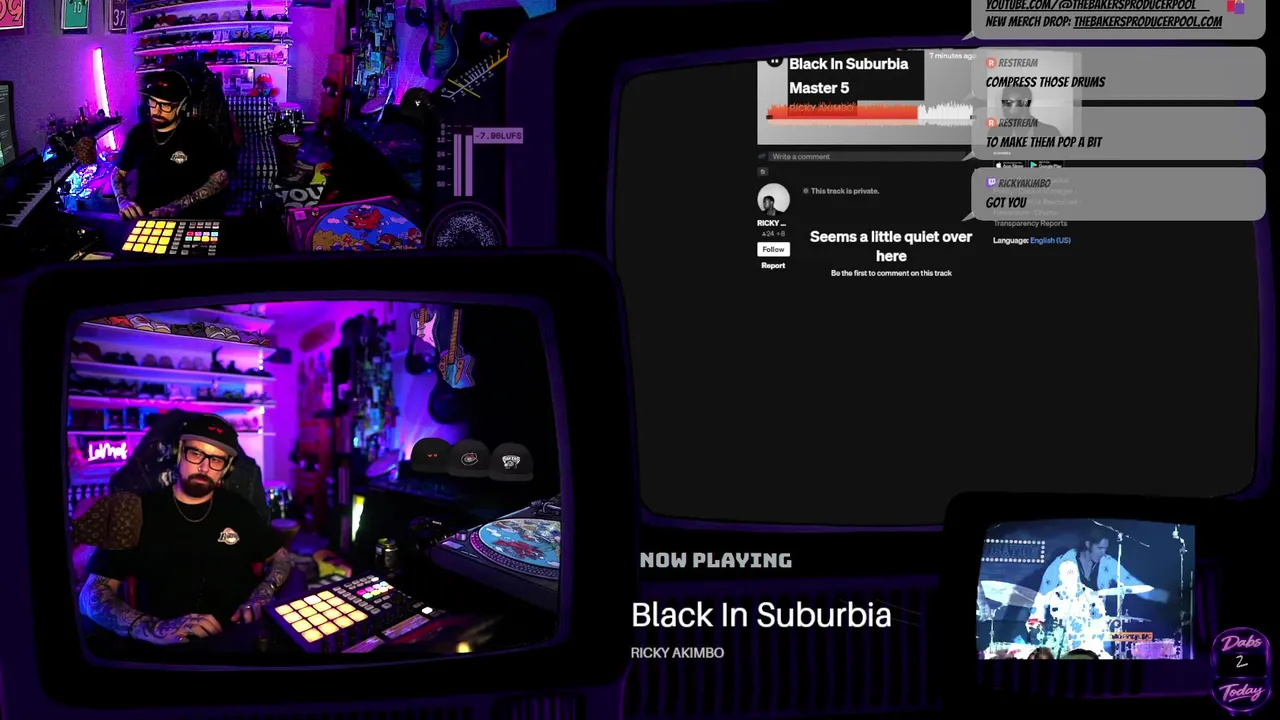Image resolution: width=1280 pixels, height=720 pixels.
Task: Click the 'TO MAKE THEM POP A BIT' chat message
Action: click(x=1044, y=142)
